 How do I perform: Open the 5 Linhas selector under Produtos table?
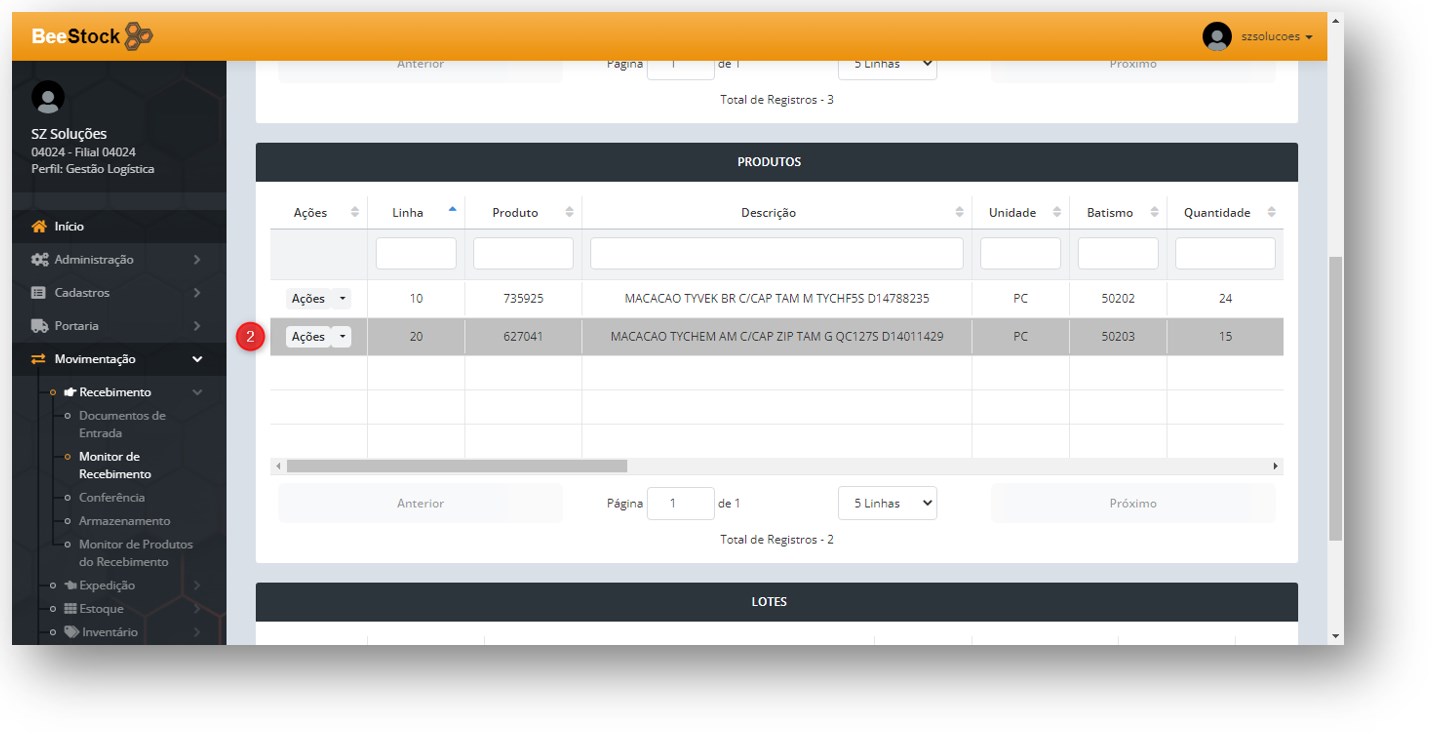click(x=887, y=503)
